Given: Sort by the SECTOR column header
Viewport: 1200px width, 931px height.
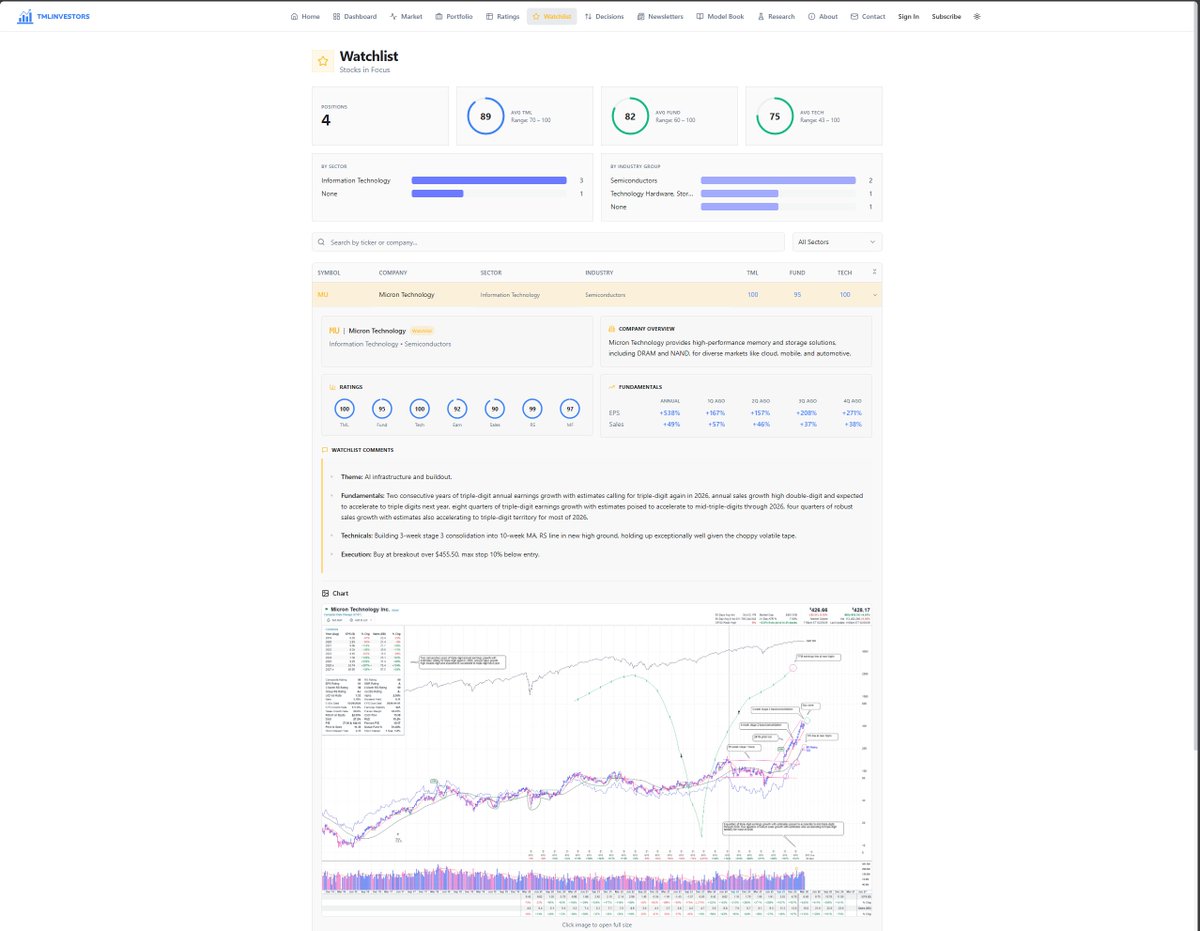Looking at the screenshot, I should [491, 272].
